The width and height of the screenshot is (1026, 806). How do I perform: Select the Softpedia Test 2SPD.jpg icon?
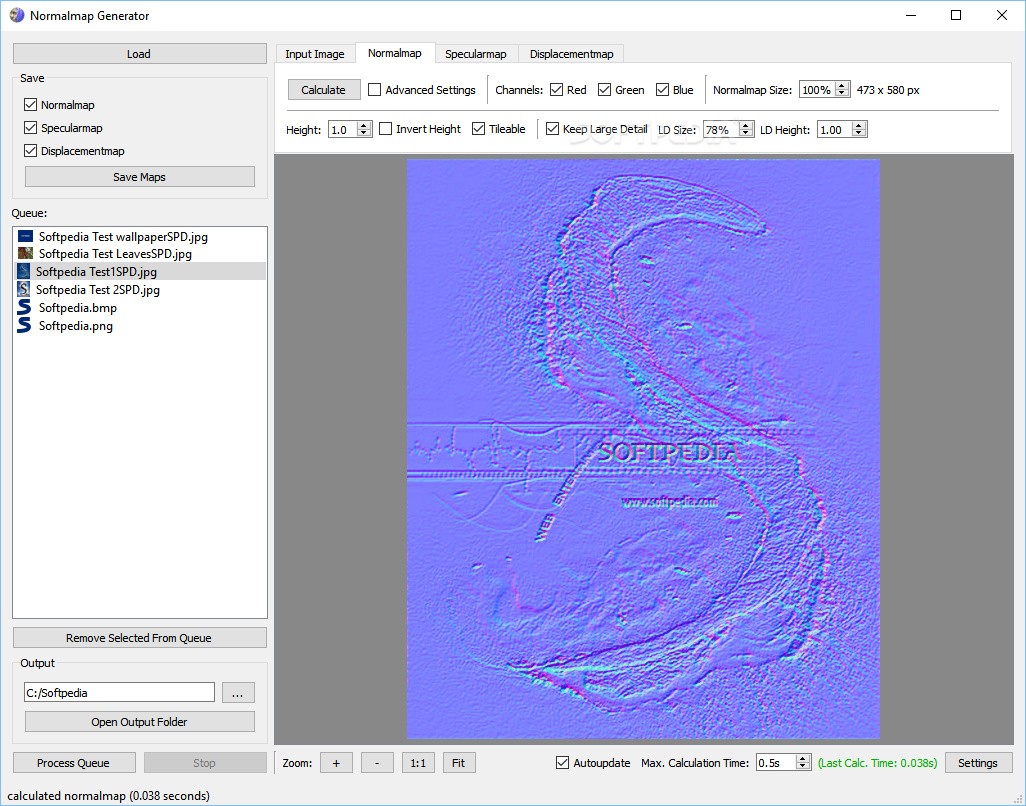[x=24, y=289]
